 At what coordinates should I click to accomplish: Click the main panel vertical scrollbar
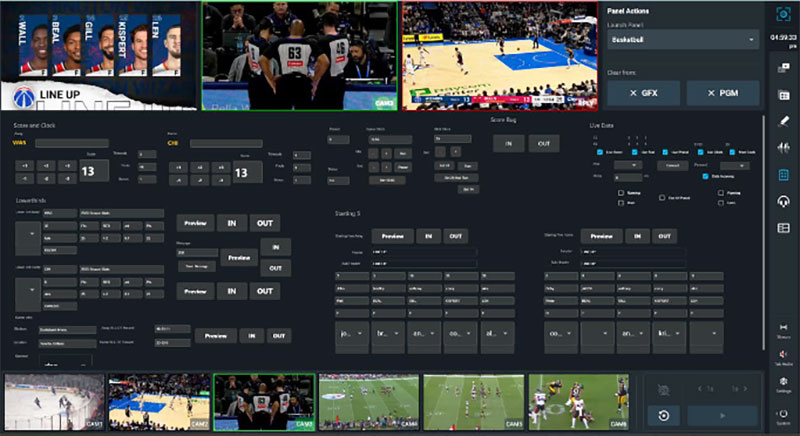(x=763, y=233)
